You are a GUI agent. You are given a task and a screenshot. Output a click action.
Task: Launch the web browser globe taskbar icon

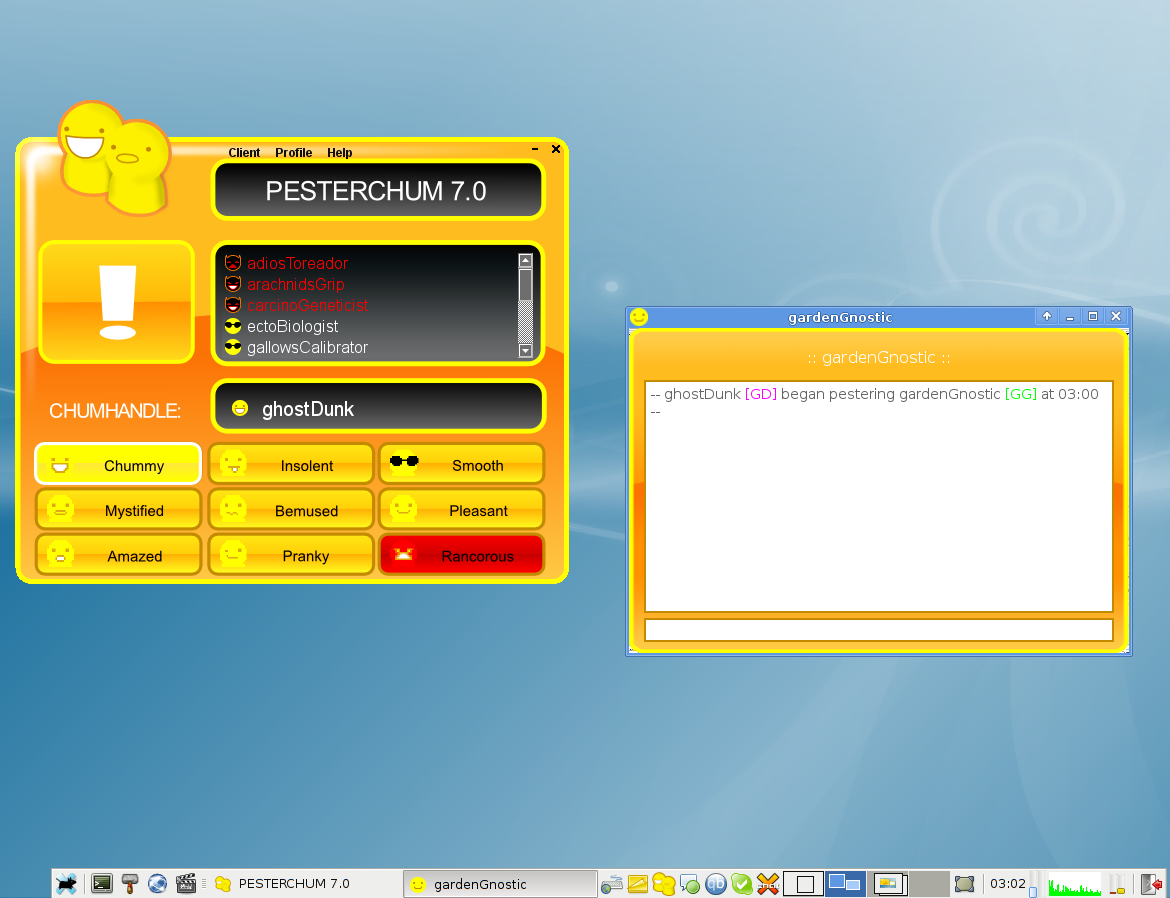coord(157,883)
